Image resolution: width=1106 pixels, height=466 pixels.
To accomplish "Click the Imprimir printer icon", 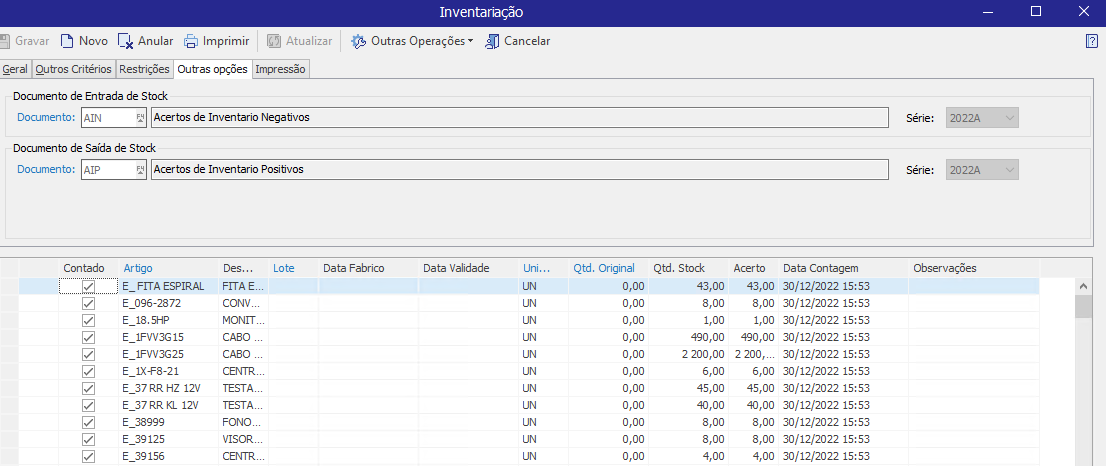I will (191, 41).
